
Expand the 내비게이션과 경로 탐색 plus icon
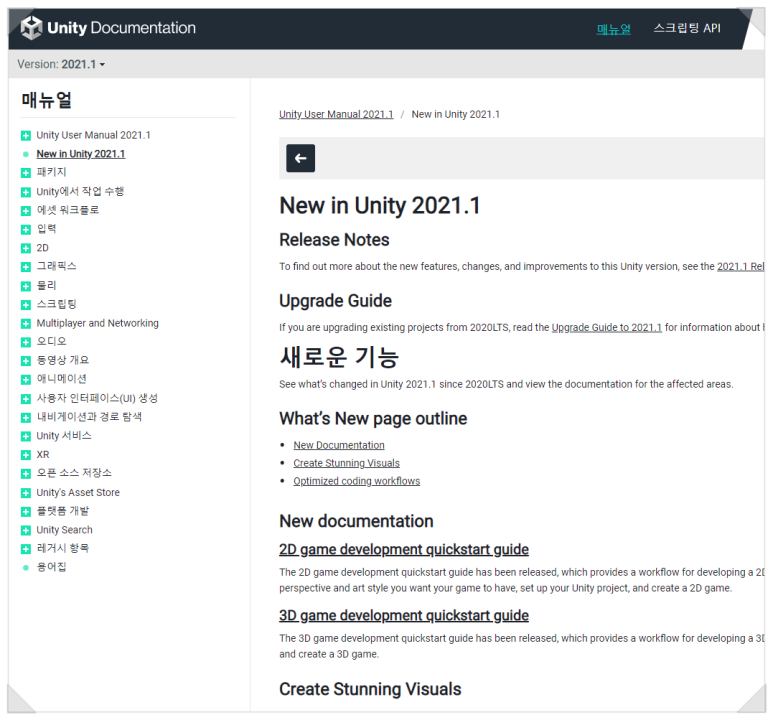[26, 417]
